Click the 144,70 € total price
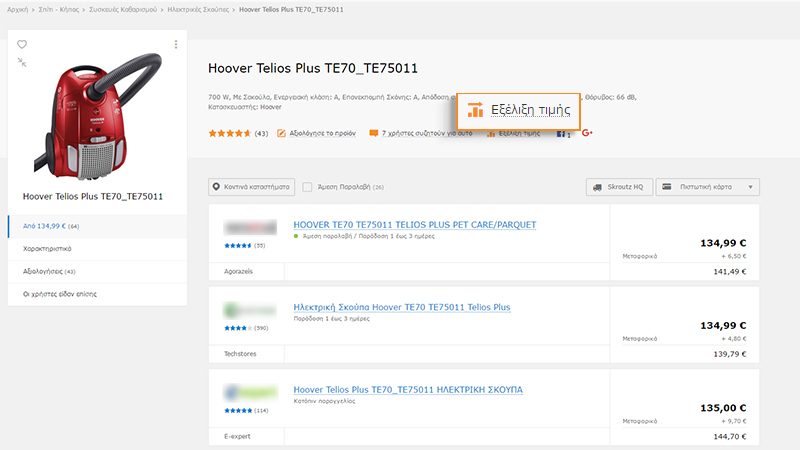 (x=730, y=436)
